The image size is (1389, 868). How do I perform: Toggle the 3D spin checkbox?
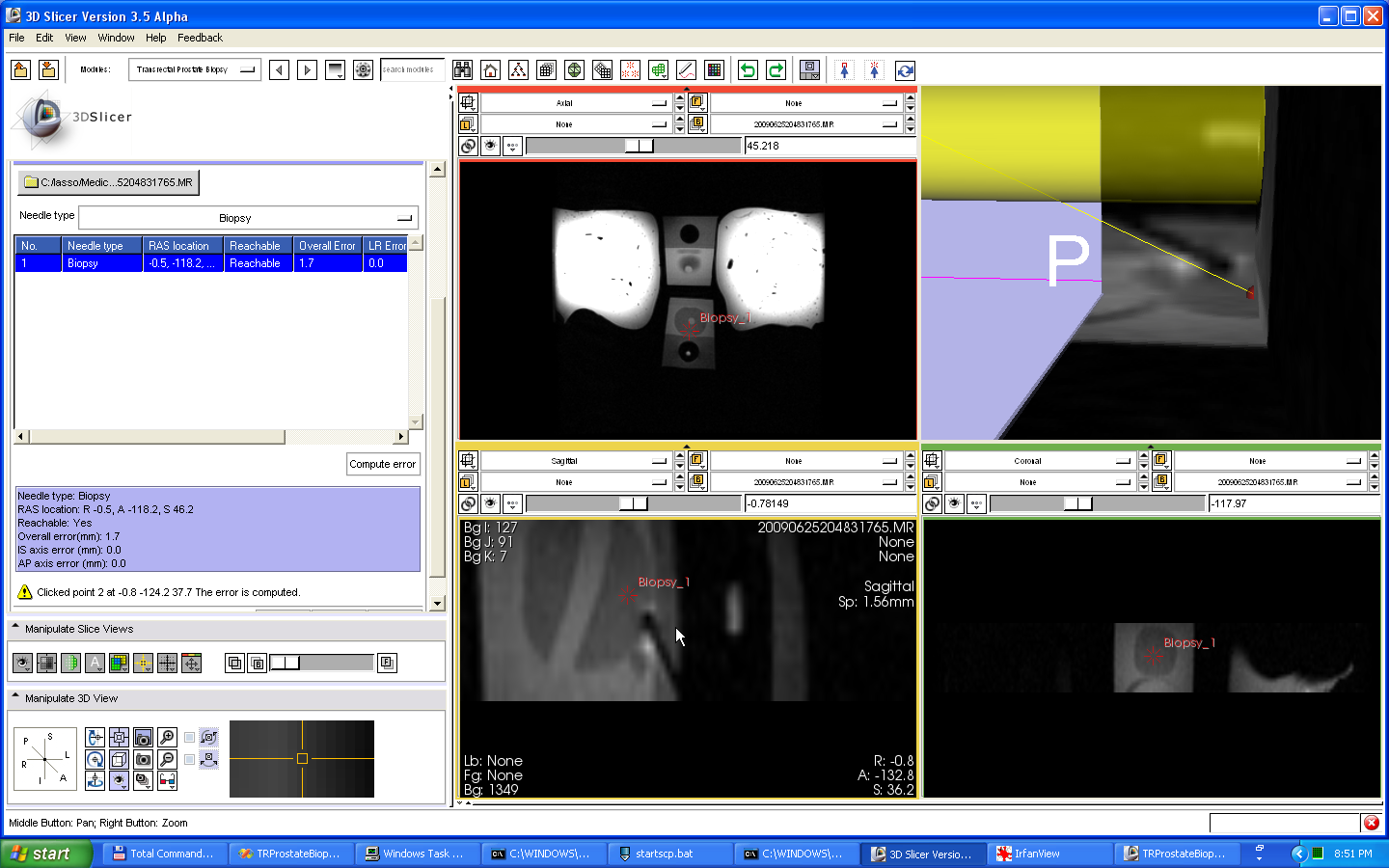coord(190,738)
